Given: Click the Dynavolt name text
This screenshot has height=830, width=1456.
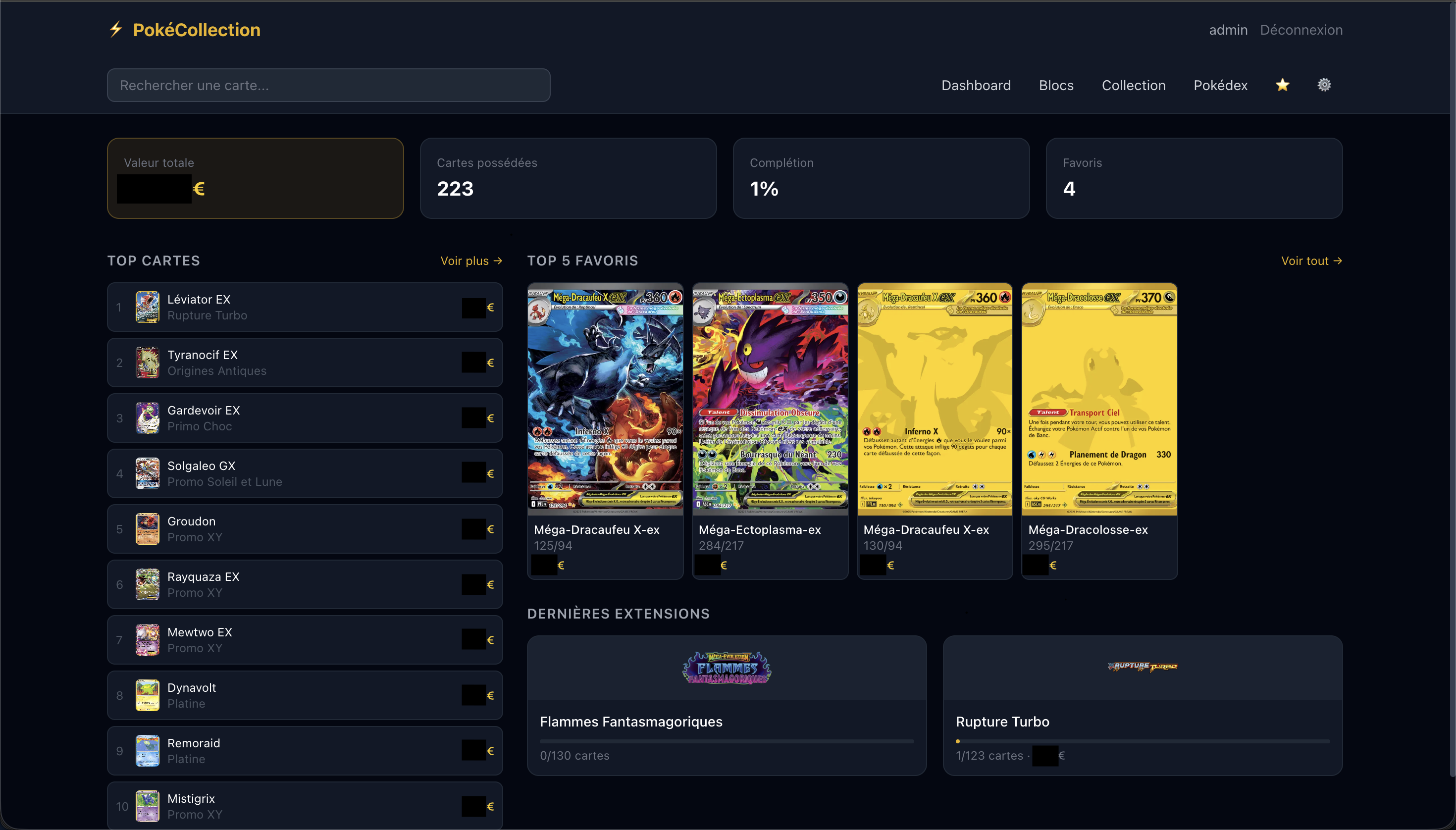Looking at the screenshot, I should coord(192,687).
